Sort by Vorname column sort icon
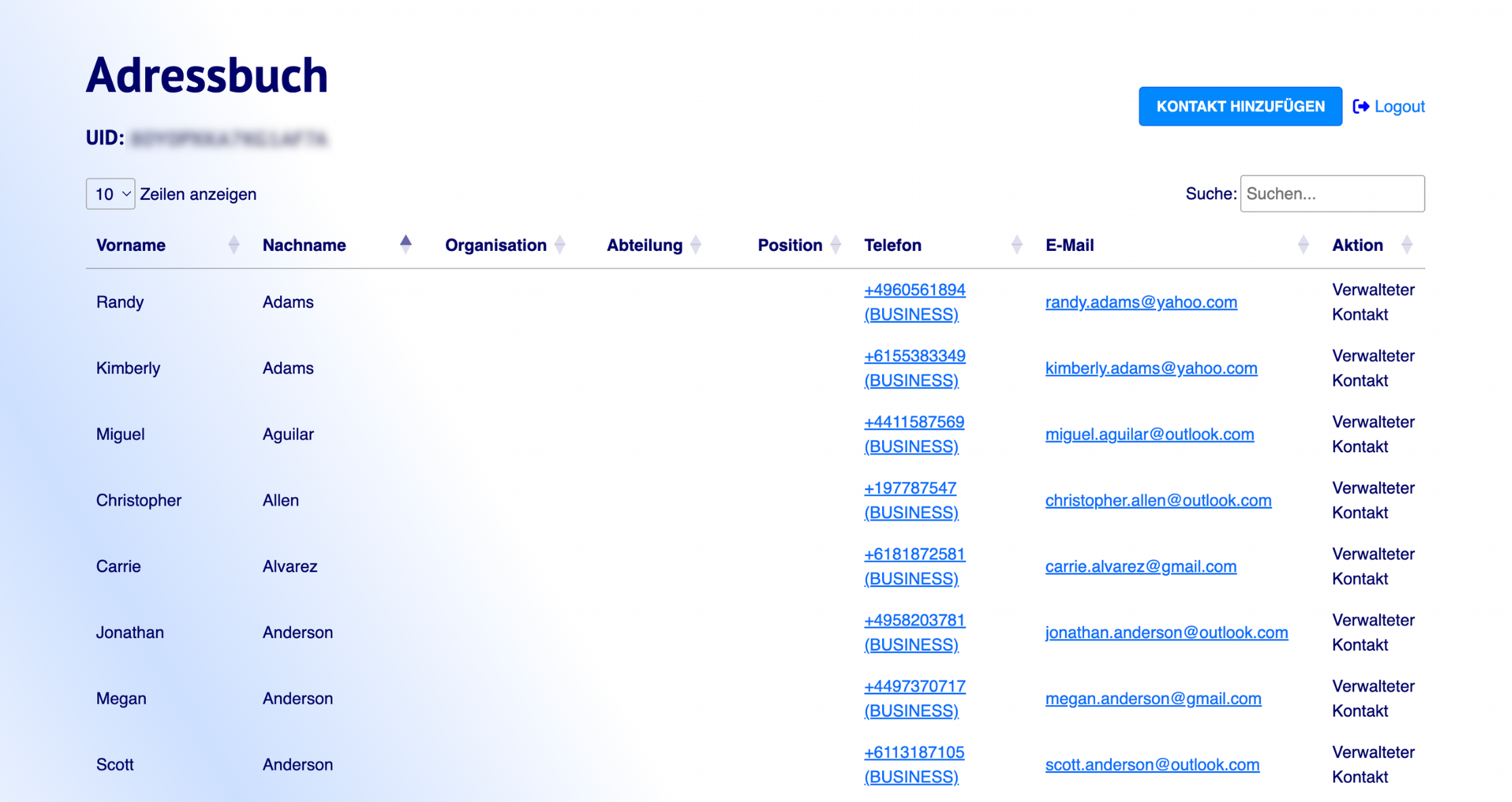1512x802 pixels. tap(234, 245)
